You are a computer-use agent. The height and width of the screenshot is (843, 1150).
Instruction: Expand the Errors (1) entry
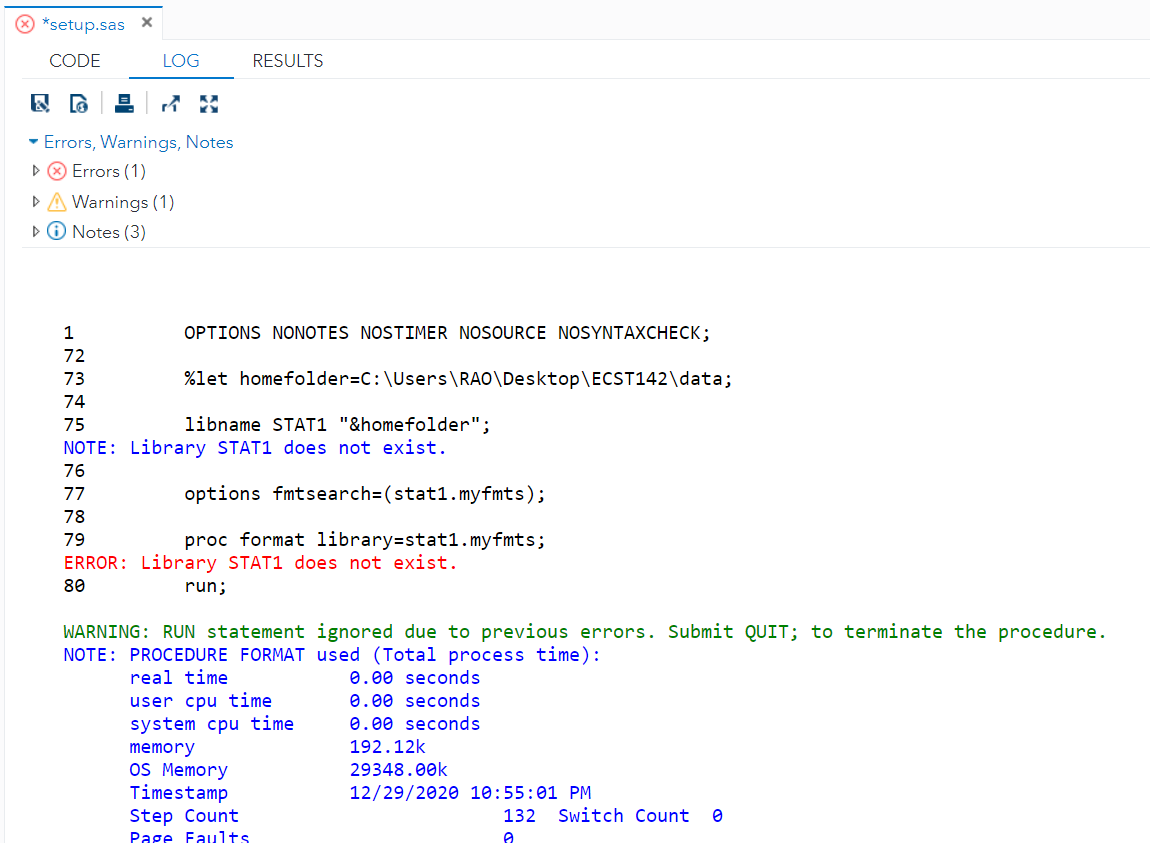pos(36,171)
